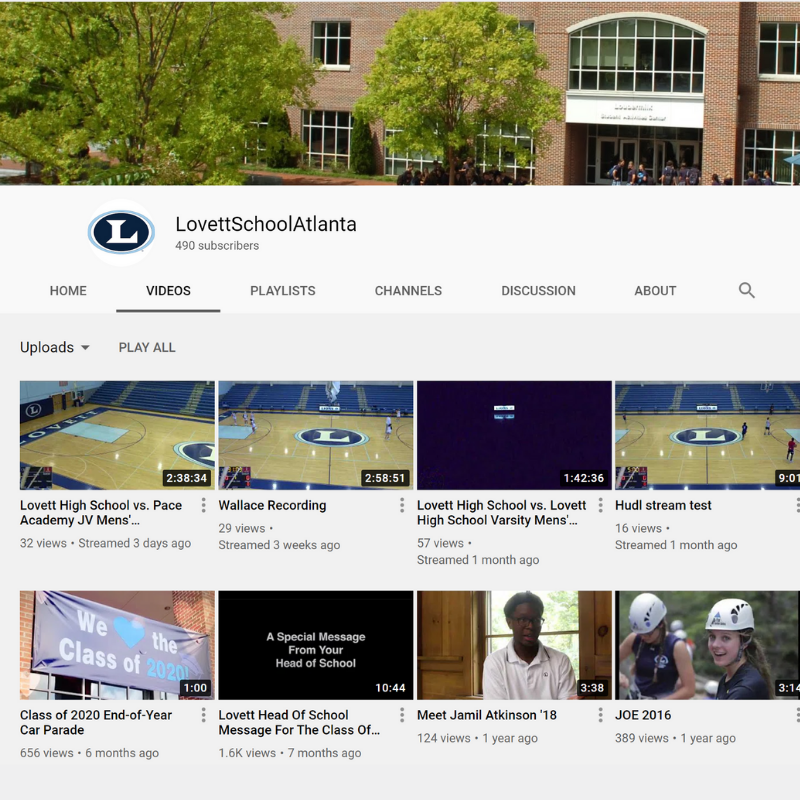The height and width of the screenshot is (800, 800).
Task: Open options menu for Wallace Recording video
Action: (x=402, y=505)
